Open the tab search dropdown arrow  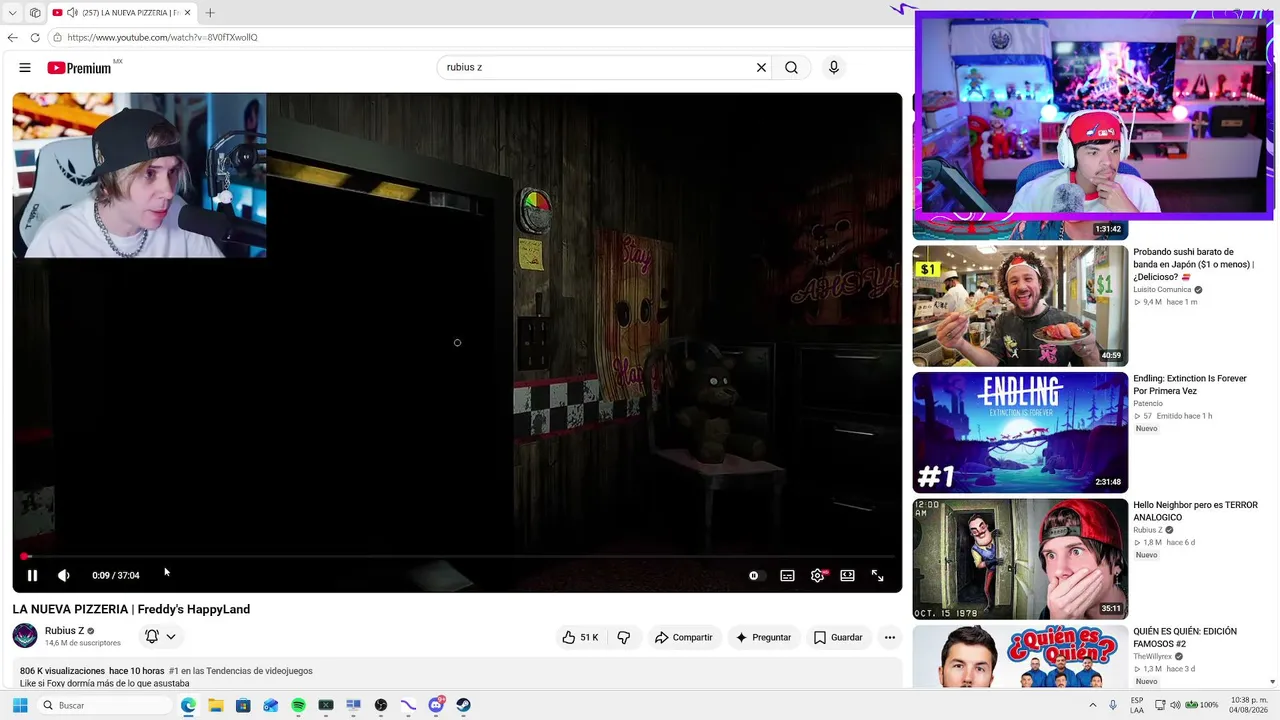click(12, 13)
